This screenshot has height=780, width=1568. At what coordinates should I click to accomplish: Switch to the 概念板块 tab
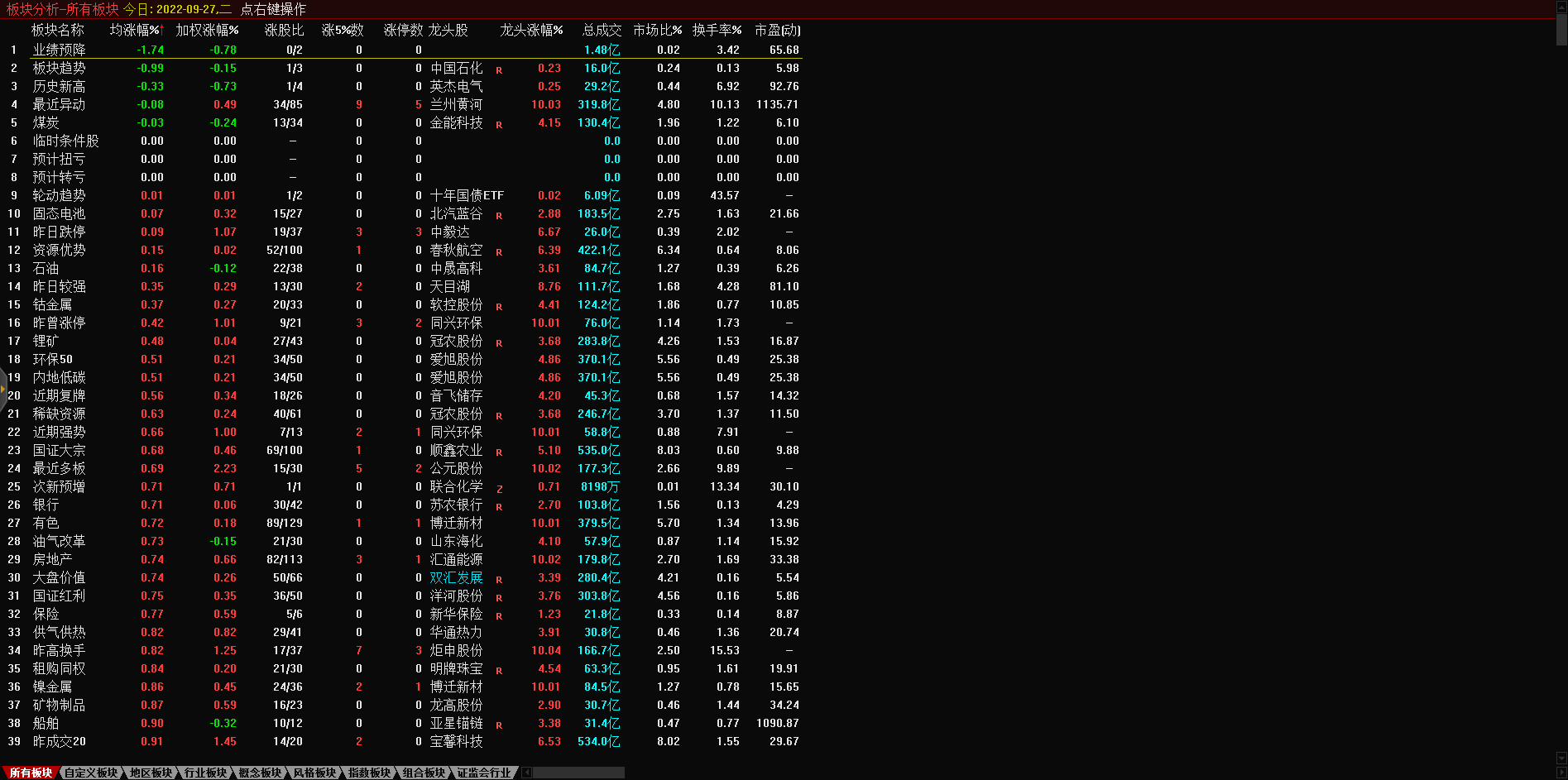[x=260, y=773]
